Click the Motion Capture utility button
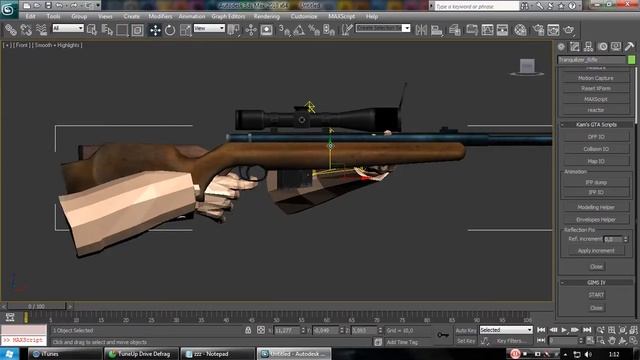The height and width of the screenshot is (360, 640). point(596,78)
